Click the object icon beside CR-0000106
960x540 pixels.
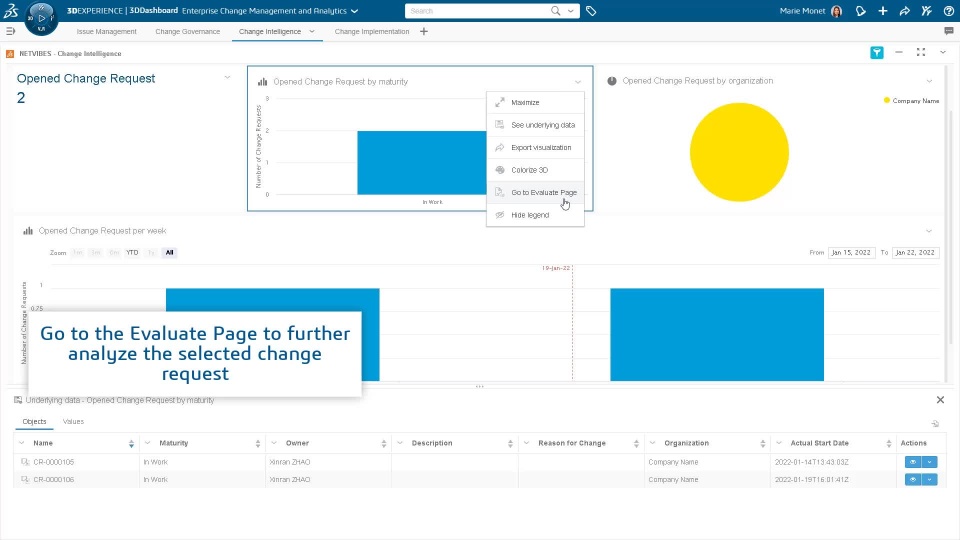tap(25, 479)
